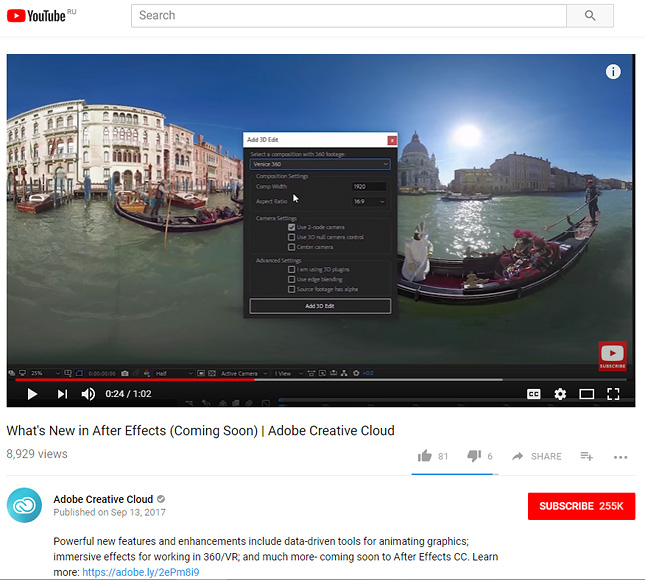Click the timecode 0:00:00:00 display

pos(102,374)
